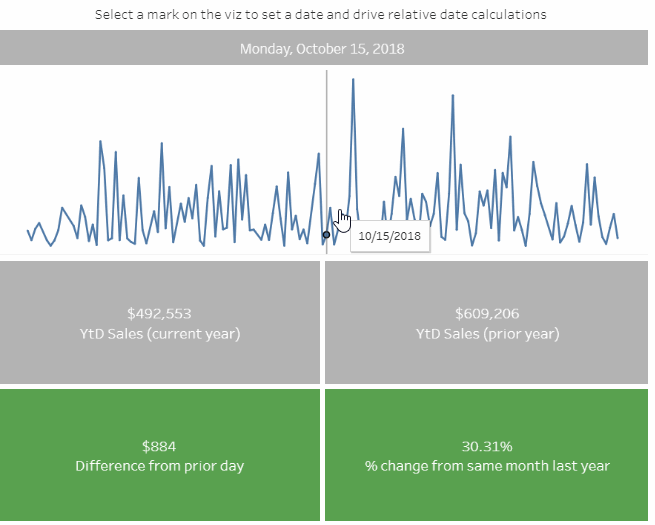Click the % change from same month label
The height and width of the screenshot is (525, 655).
(487, 466)
